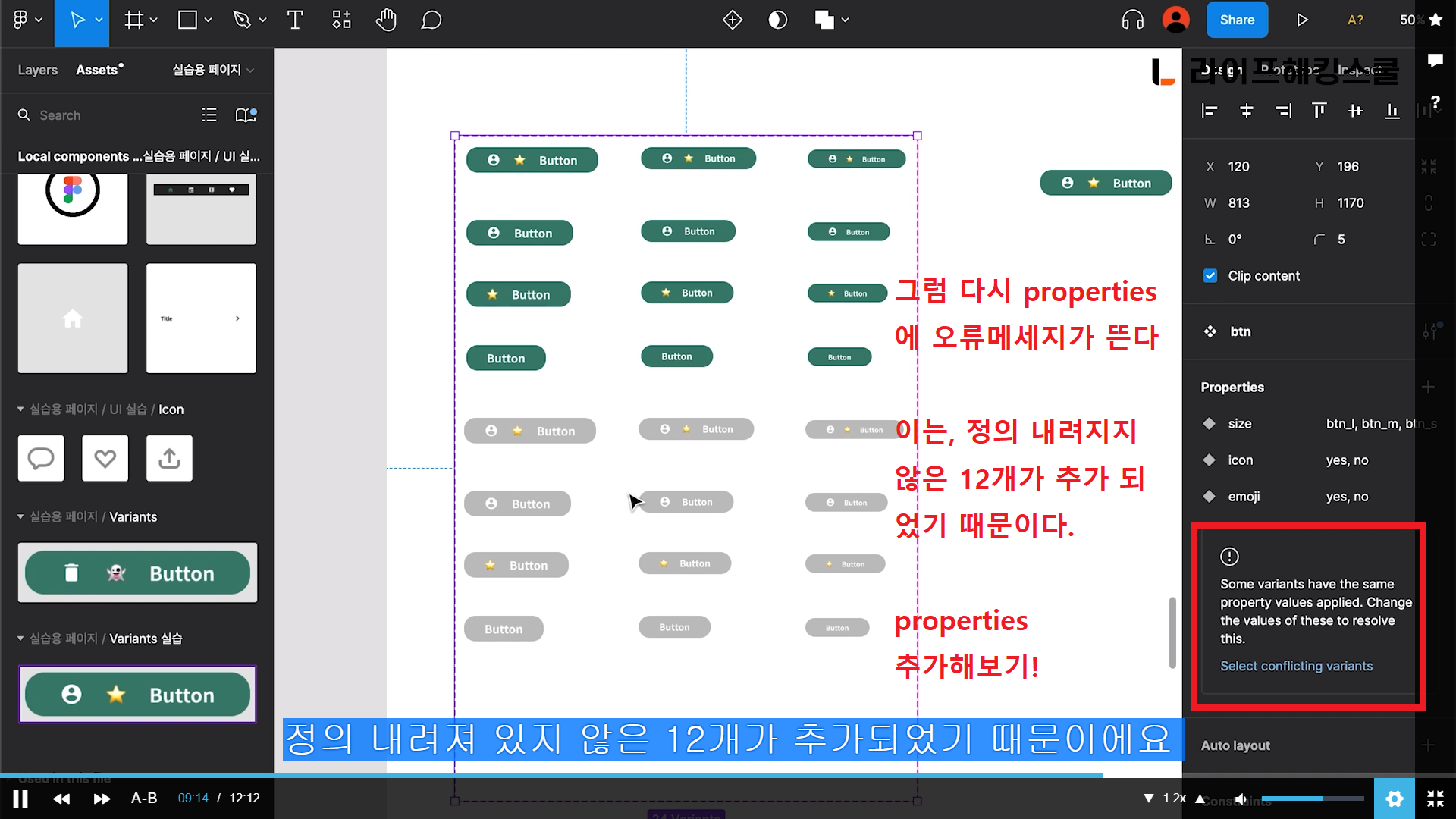Screen dimensions: 1456x819
Task: Click the dark/light mask toggle icon
Action: [x=777, y=20]
